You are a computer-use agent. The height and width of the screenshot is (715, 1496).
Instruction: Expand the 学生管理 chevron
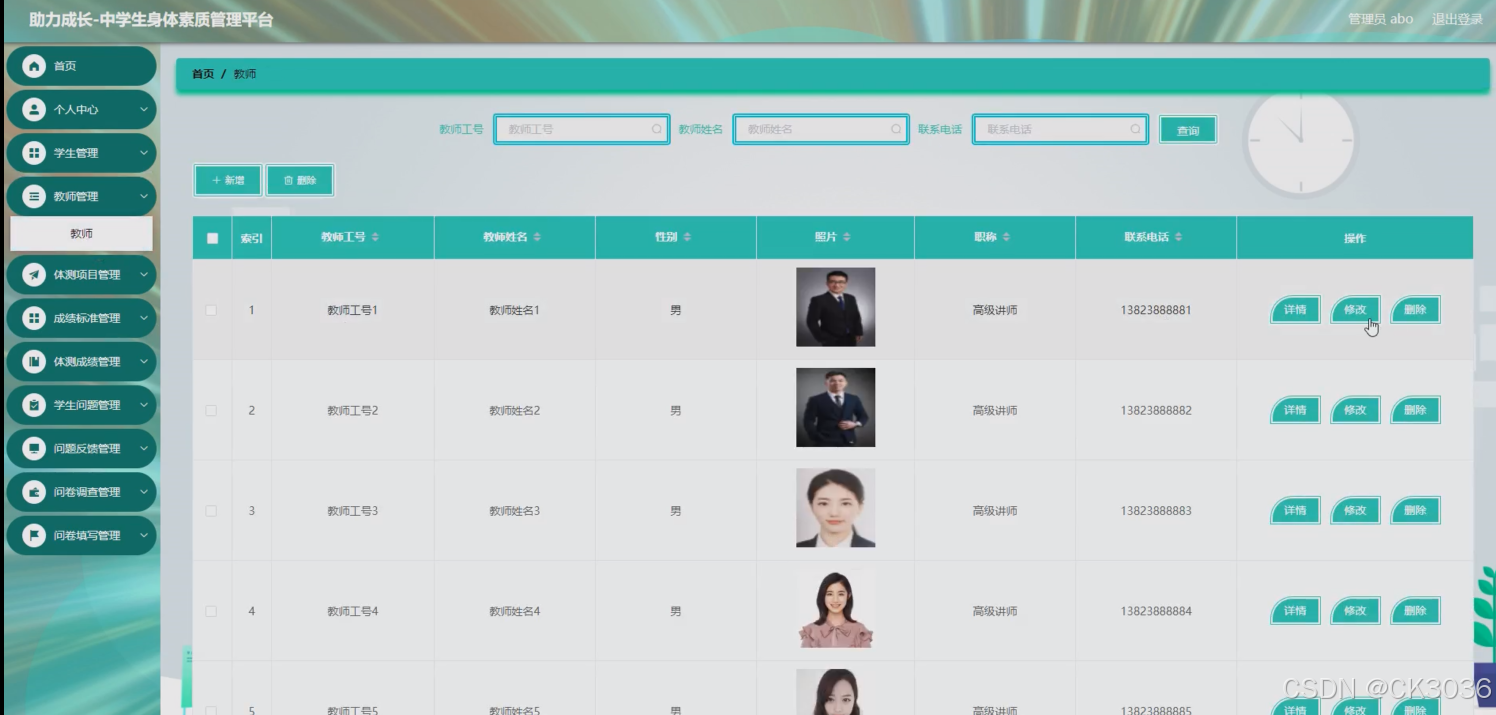pos(144,153)
